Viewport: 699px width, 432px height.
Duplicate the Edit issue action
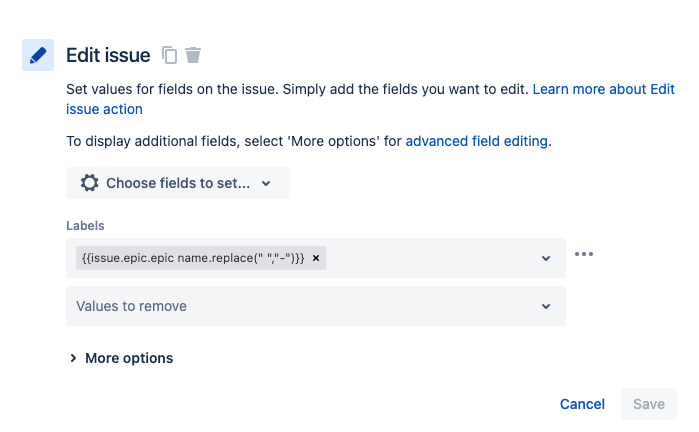tap(170, 55)
